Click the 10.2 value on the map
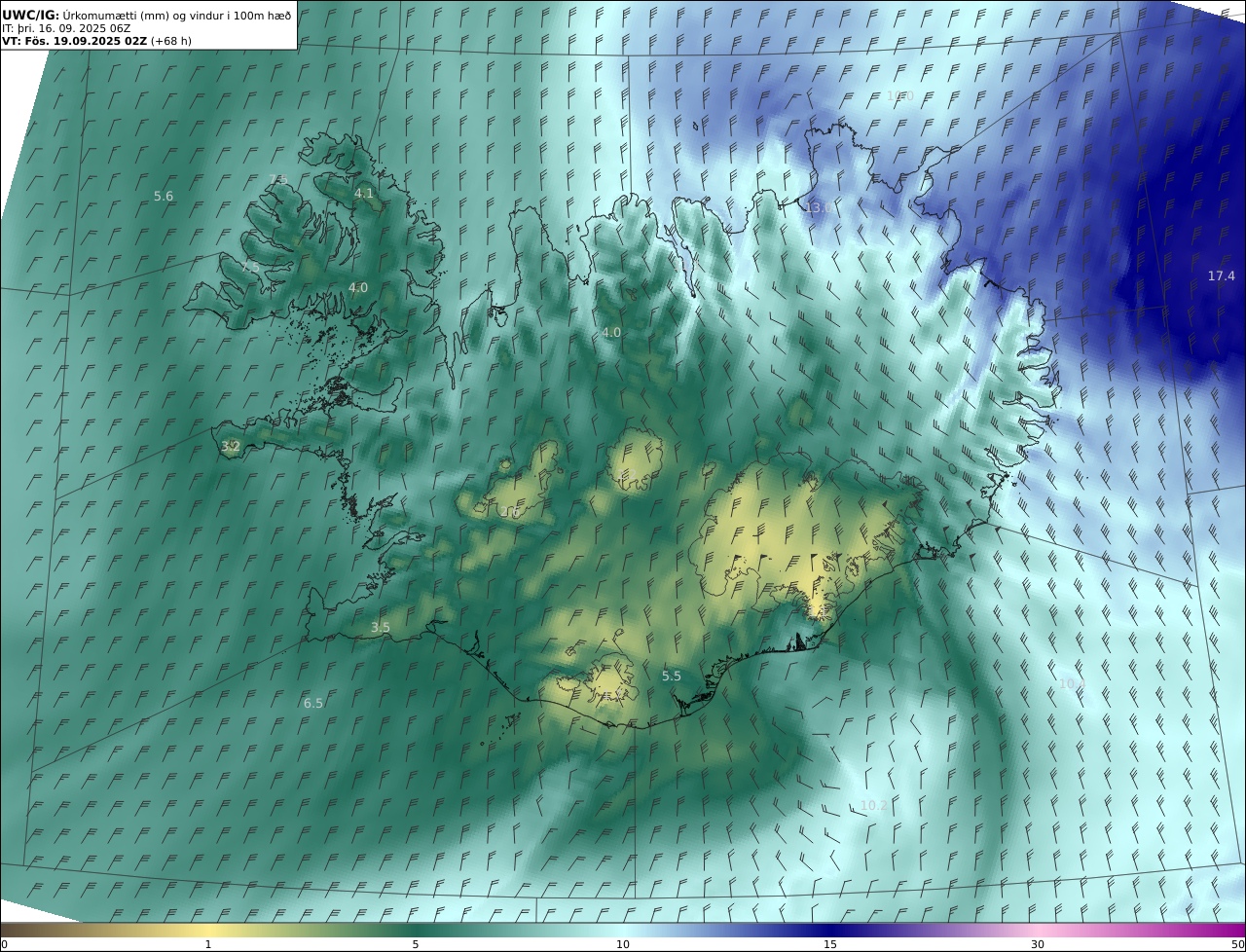The height and width of the screenshot is (952, 1246). (873, 805)
